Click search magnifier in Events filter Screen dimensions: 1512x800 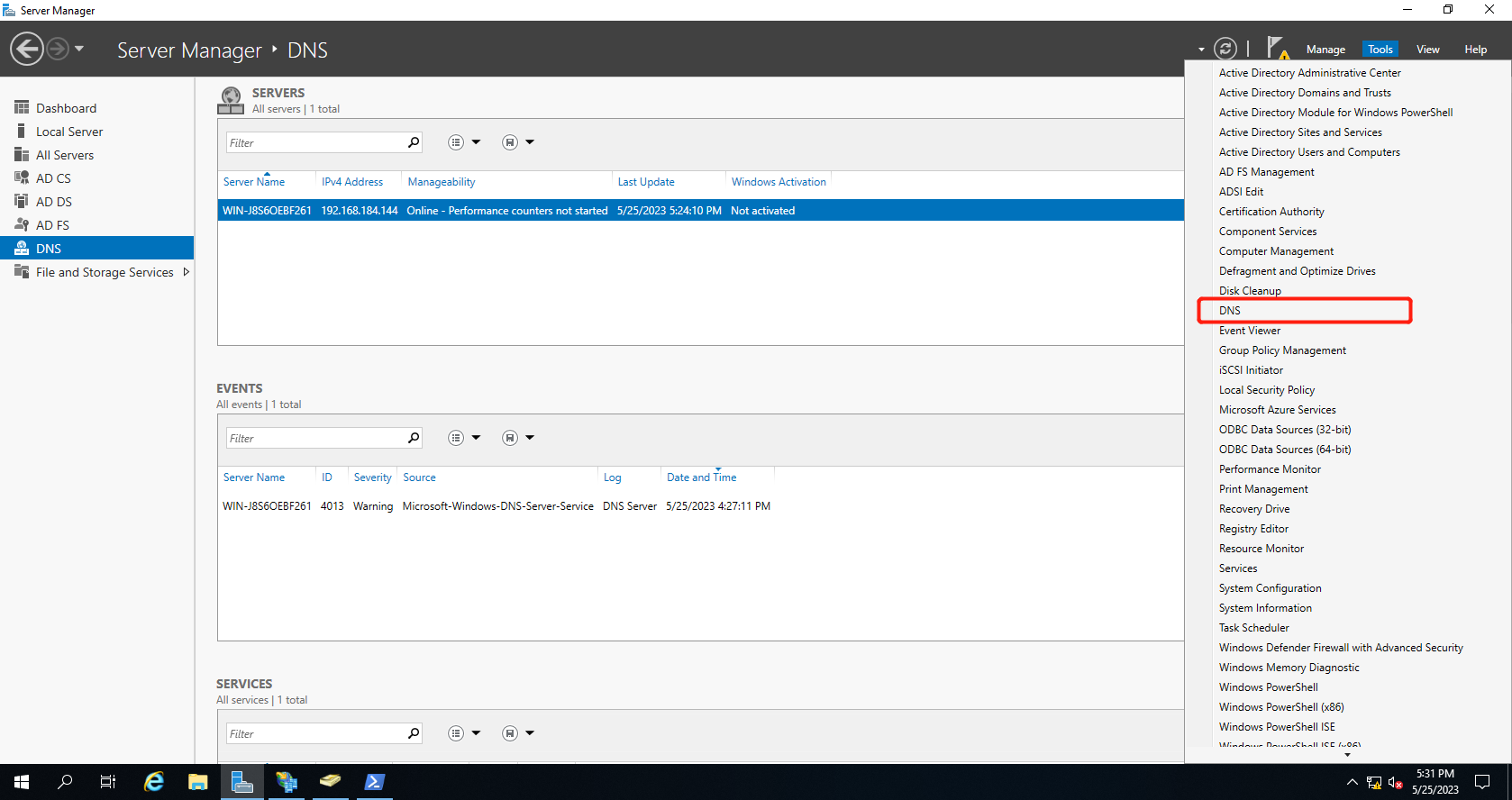pyautogui.click(x=414, y=438)
